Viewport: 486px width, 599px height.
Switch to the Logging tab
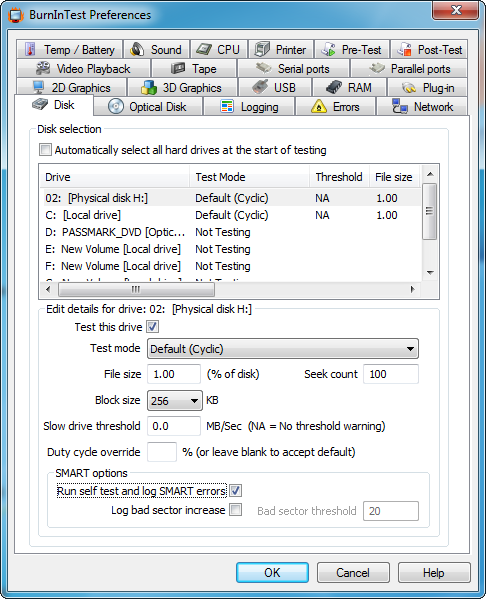pyautogui.click(x=249, y=107)
